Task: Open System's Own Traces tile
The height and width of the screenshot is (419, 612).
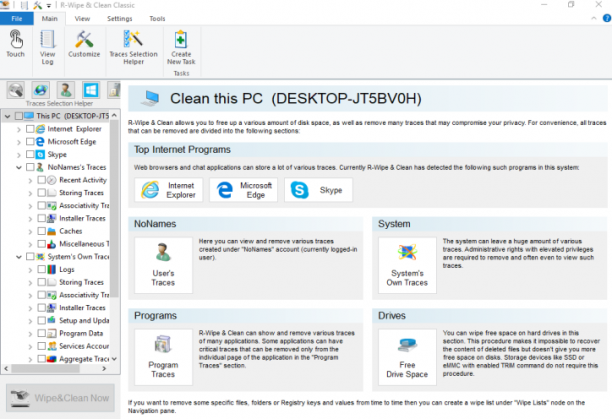Action: tap(407, 265)
